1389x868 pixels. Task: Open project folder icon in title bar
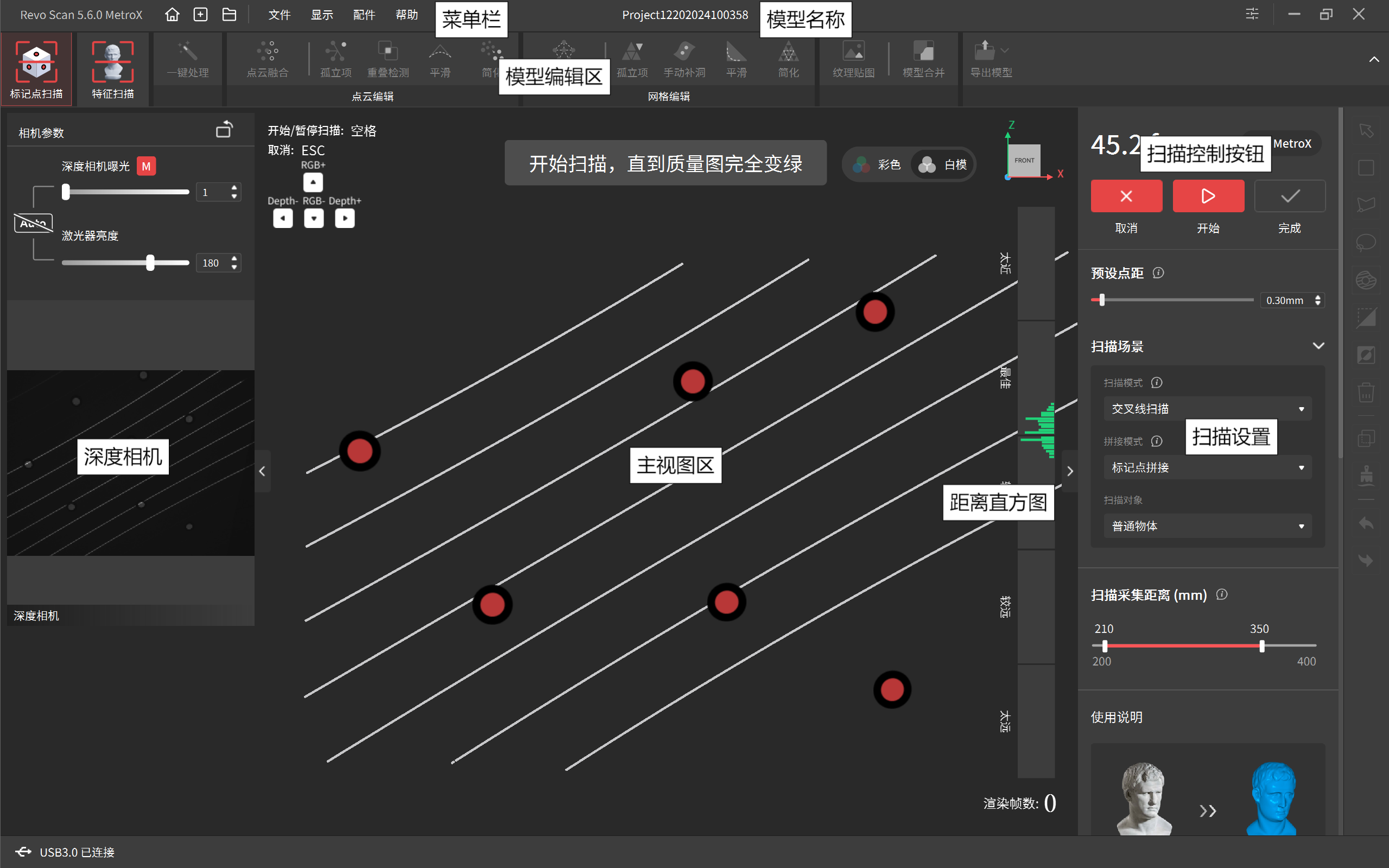[x=229, y=14]
